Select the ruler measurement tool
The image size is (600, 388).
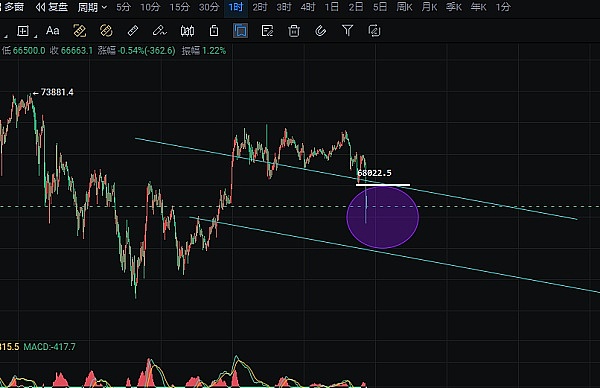(x=133, y=31)
